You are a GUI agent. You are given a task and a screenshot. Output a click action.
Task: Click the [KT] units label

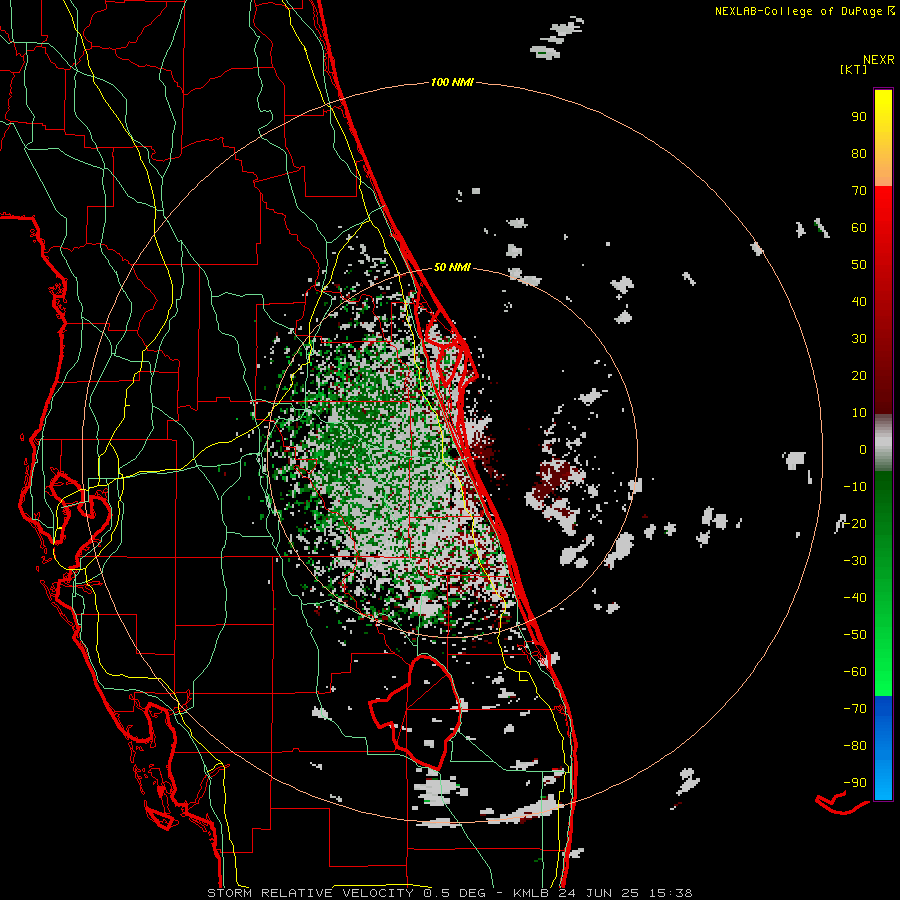(x=854, y=69)
